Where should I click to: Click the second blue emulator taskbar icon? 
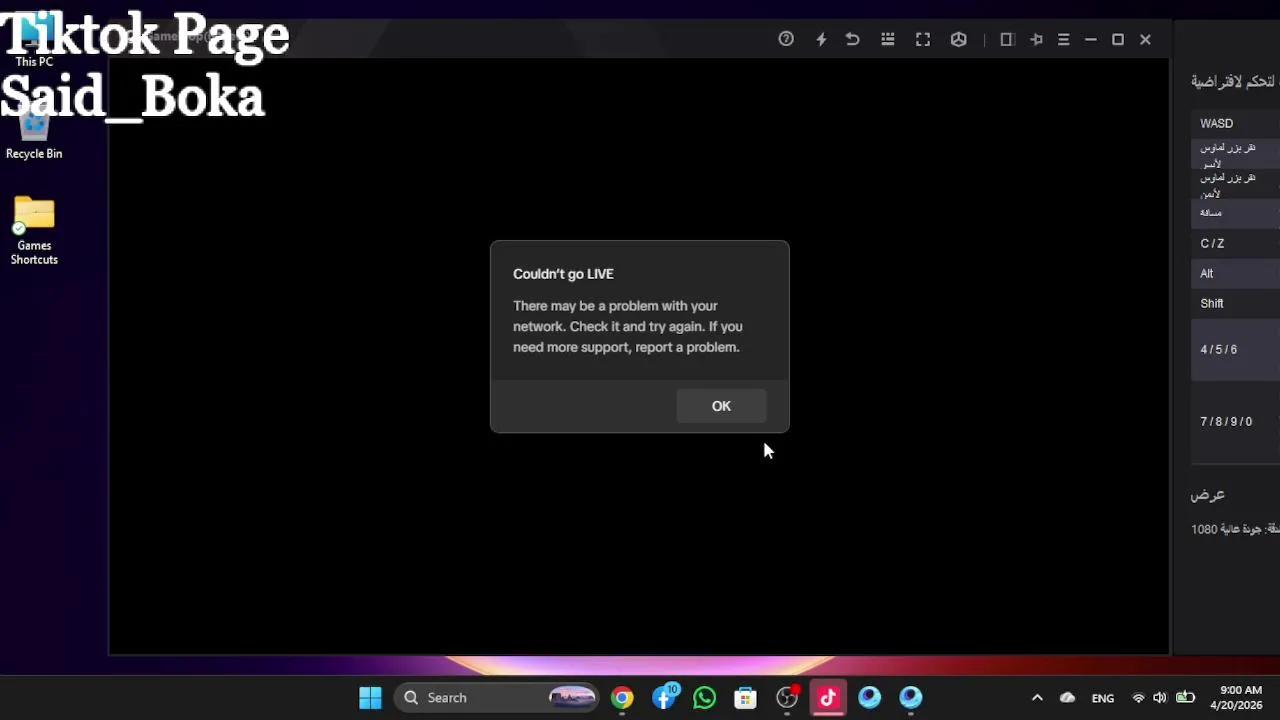click(x=910, y=697)
